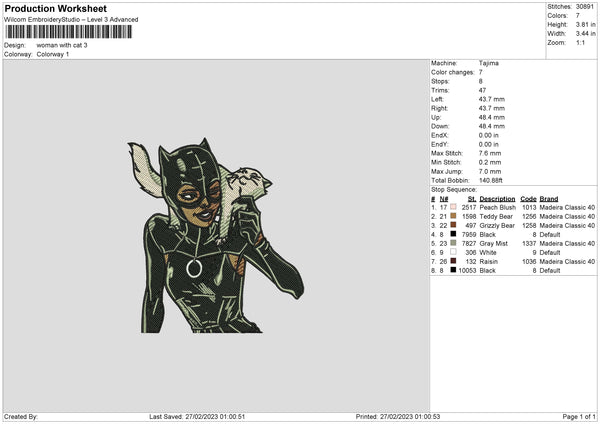Image resolution: width=600 pixels, height=424 pixels.
Task: Click the 'St.' column header
Action: pyautogui.click(x=472, y=199)
